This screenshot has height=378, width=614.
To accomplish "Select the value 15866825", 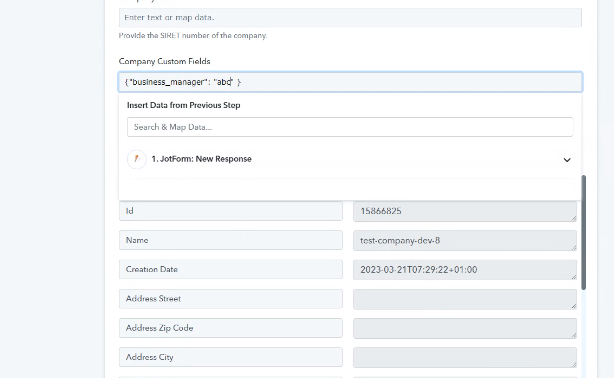I will 465,211.
